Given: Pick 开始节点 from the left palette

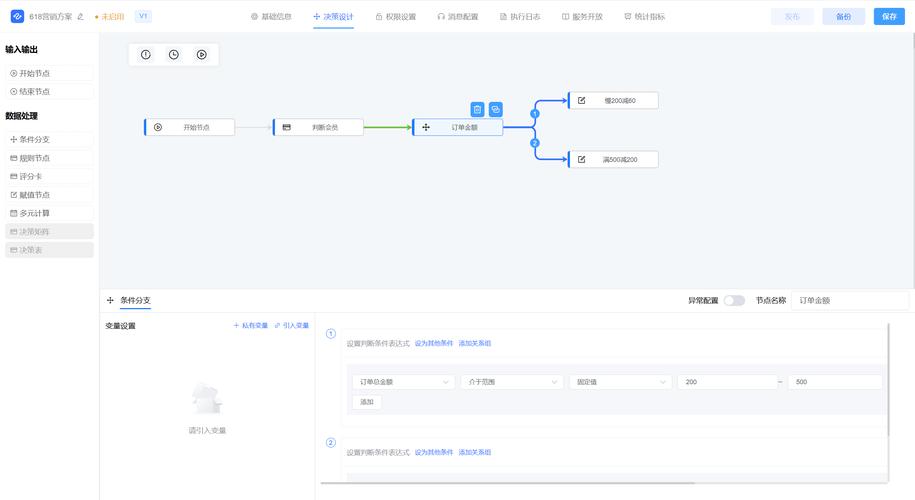Looking at the screenshot, I should coord(49,74).
